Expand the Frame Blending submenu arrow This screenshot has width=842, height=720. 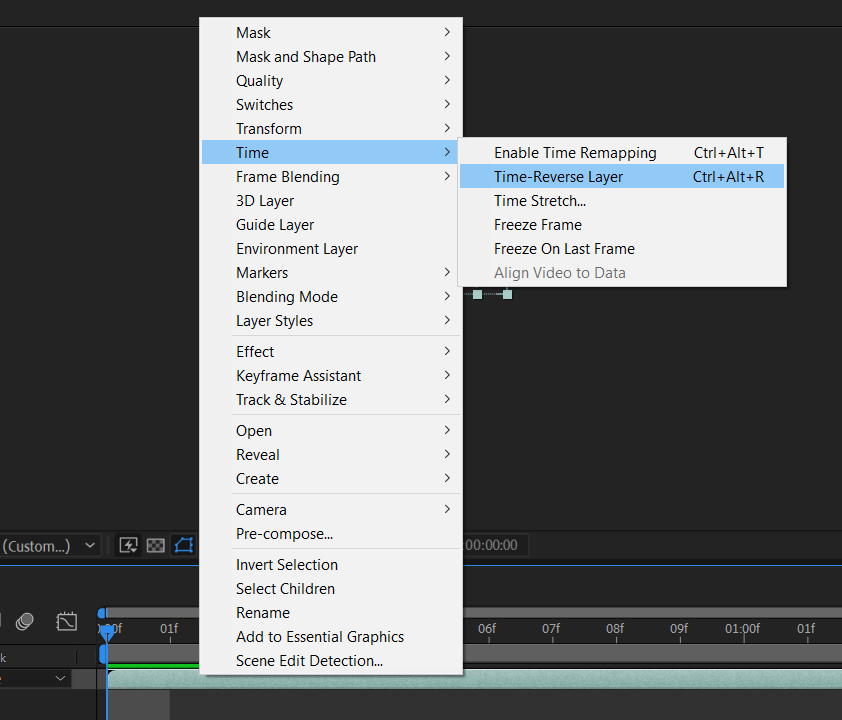coord(447,176)
